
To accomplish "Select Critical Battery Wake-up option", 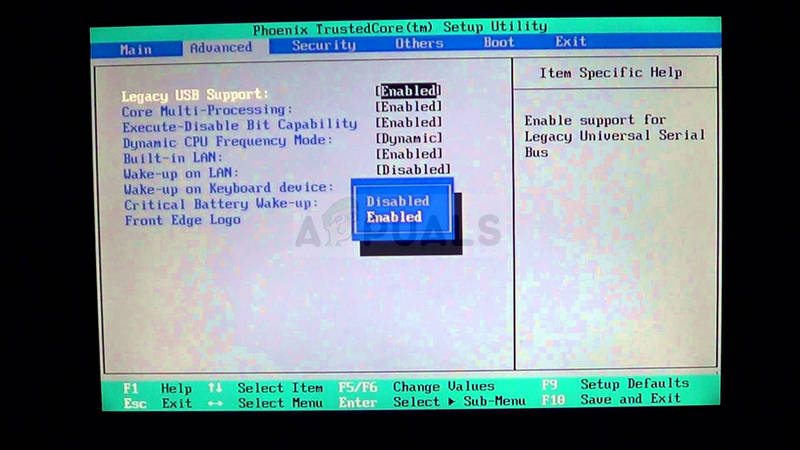I will tap(221, 204).
